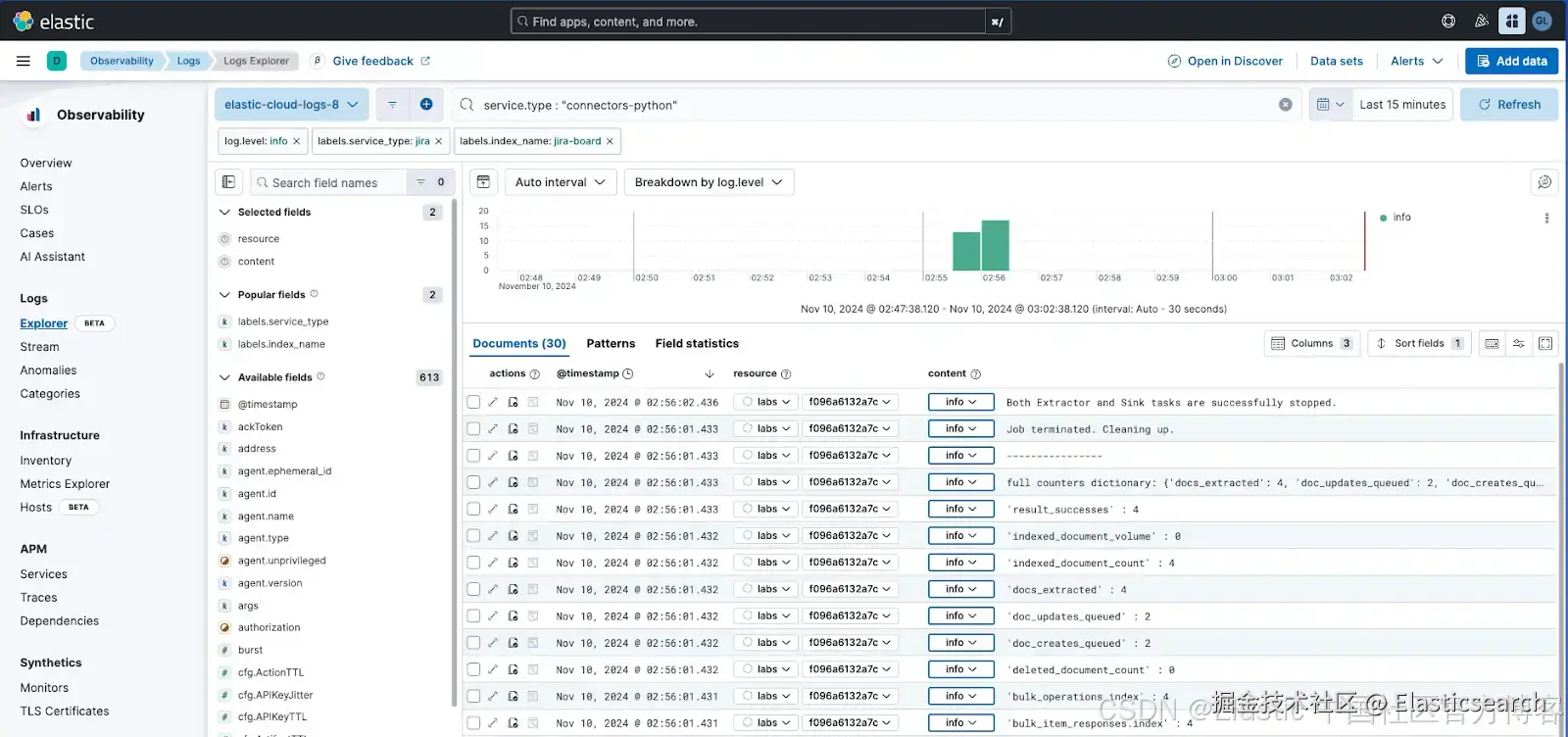Tick the dashed-line content row checkbox
1568x737 pixels.
[473, 456]
